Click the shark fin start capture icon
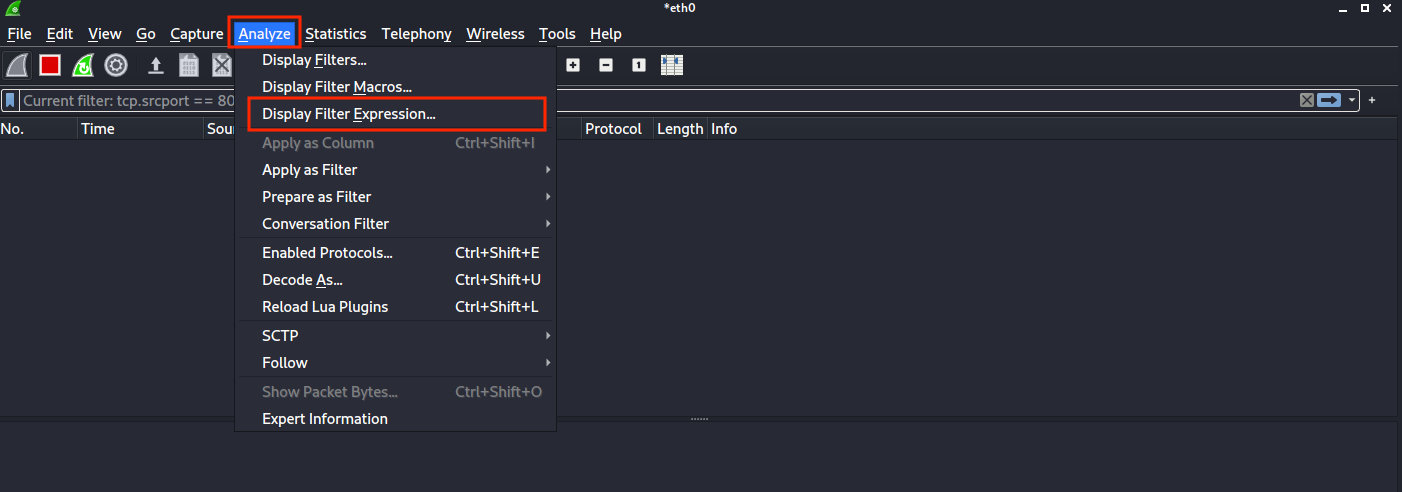 coord(17,66)
